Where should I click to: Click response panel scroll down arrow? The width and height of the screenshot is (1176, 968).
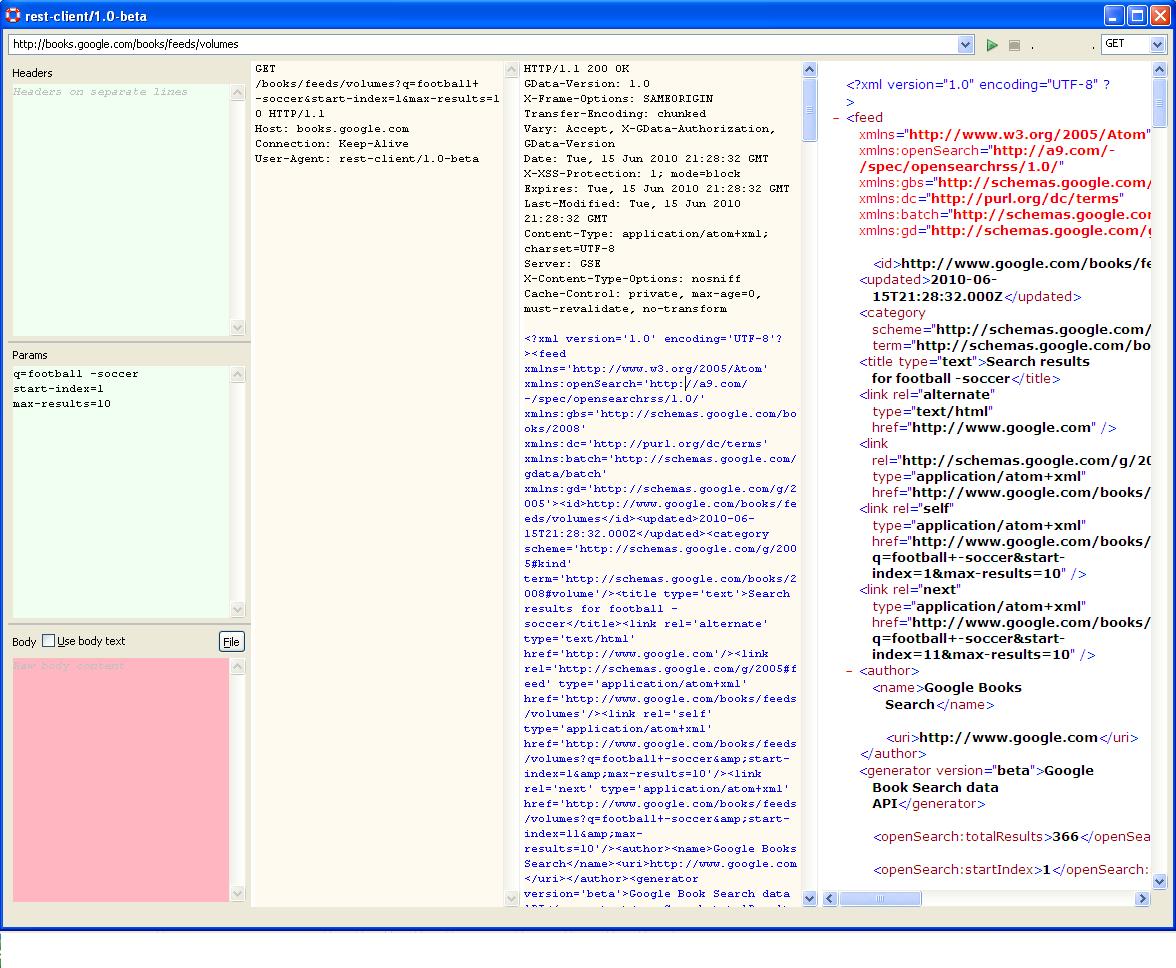pyautogui.click(x=809, y=898)
